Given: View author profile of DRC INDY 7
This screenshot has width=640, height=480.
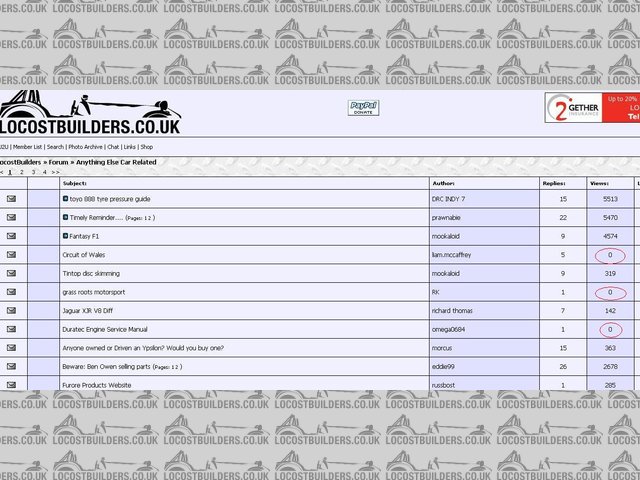Looking at the screenshot, I should (x=448, y=199).
